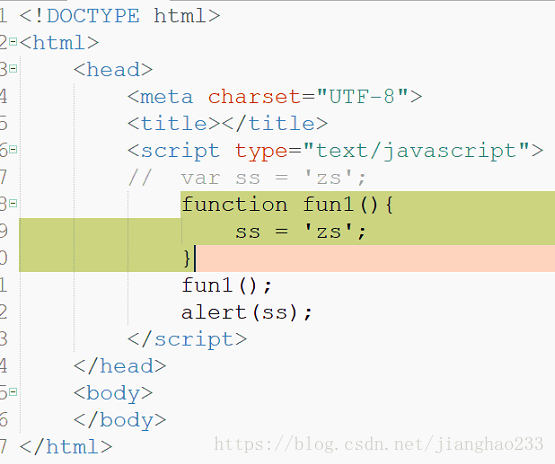Click the <!DOCTYPE html> line
Viewport: 555px width, 464px height.
(x=120, y=16)
